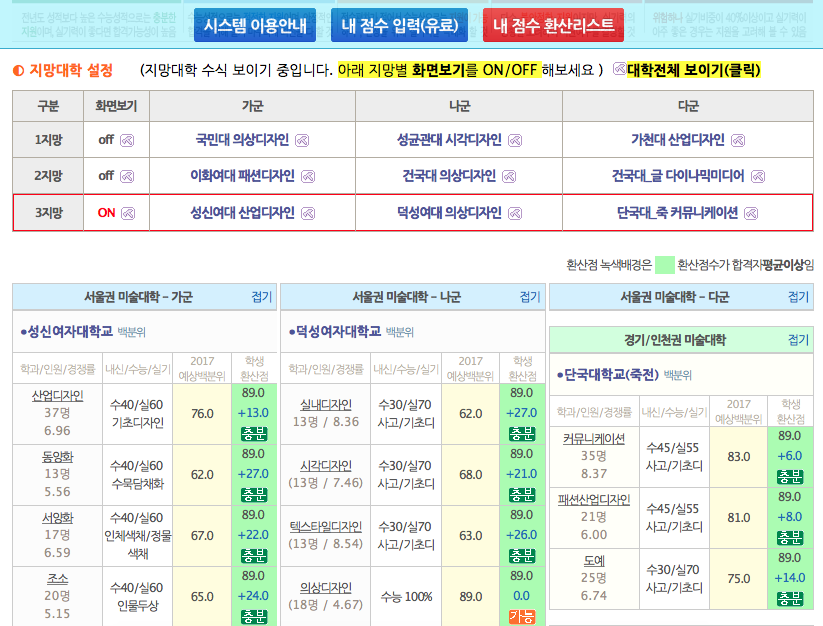Screen dimensions: 823x626
Task: Click 가군 column header
Action: click(x=252, y=106)
